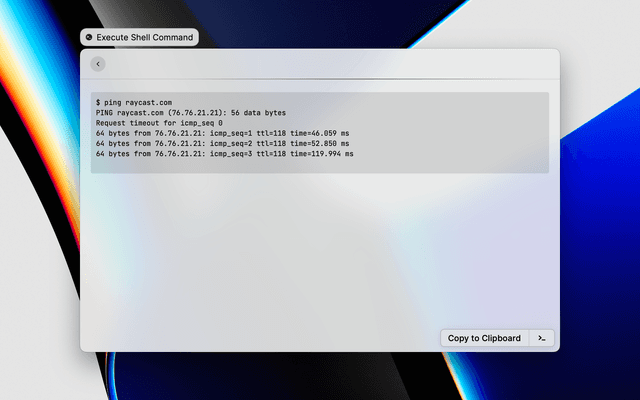Click the icmp_seq=3 response line
The height and width of the screenshot is (400, 640).
pos(224,154)
